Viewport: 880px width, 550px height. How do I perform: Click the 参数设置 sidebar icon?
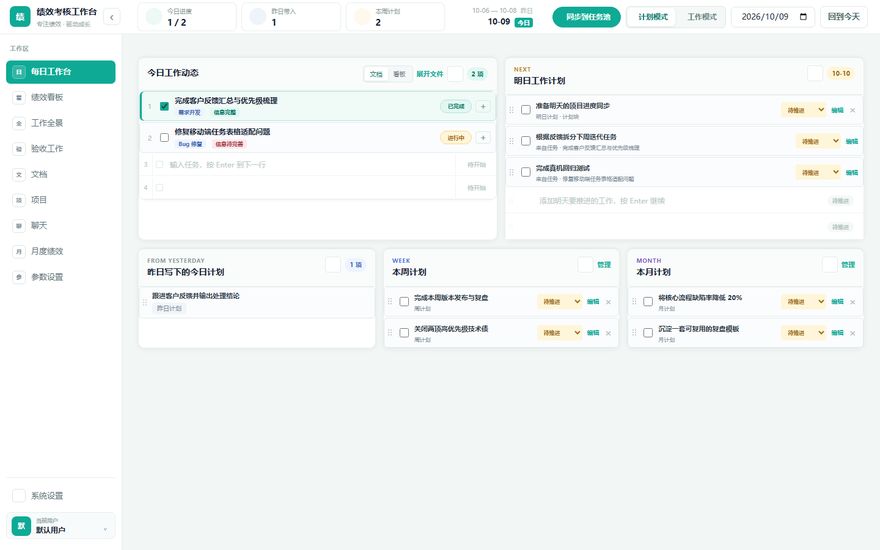point(19,277)
